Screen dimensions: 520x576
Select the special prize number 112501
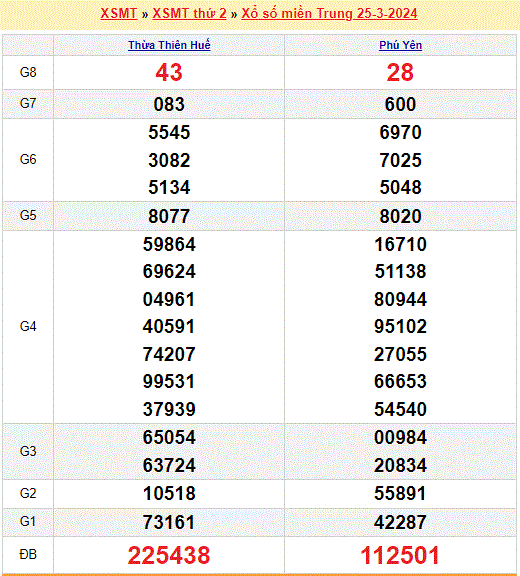point(400,555)
